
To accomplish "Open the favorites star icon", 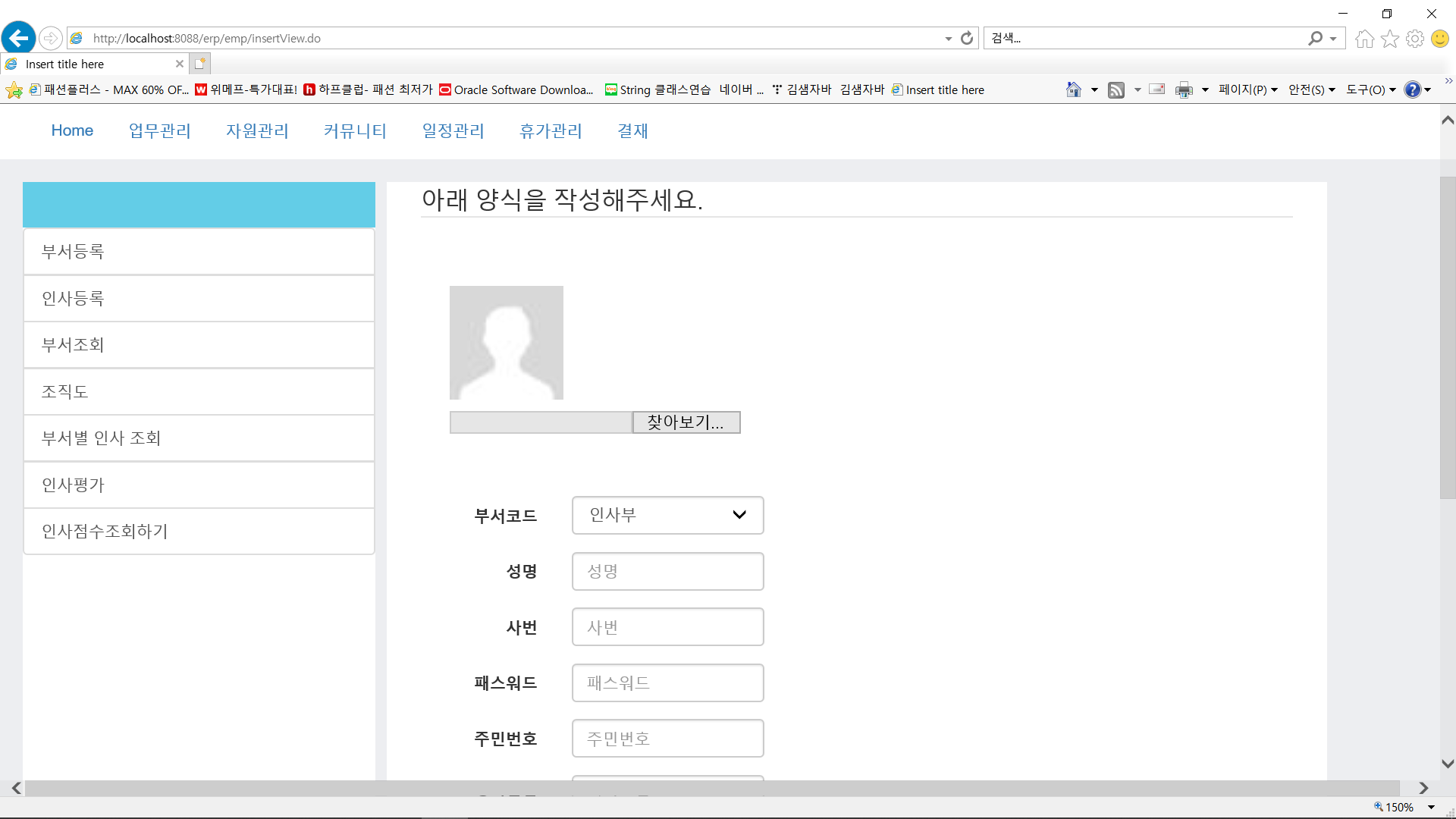I will (x=1390, y=39).
